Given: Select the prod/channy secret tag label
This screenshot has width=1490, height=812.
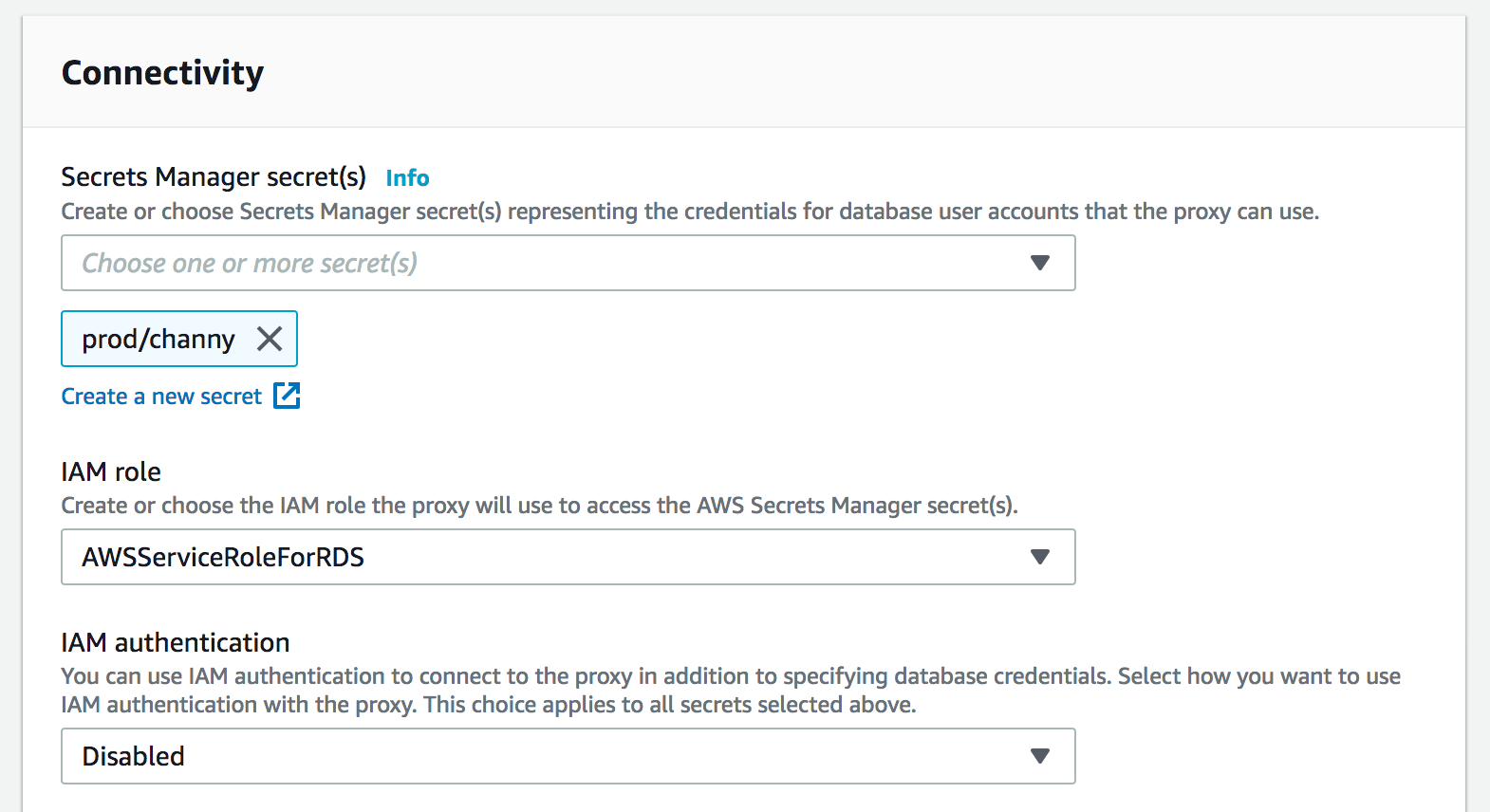Looking at the screenshot, I should [158, 339].
